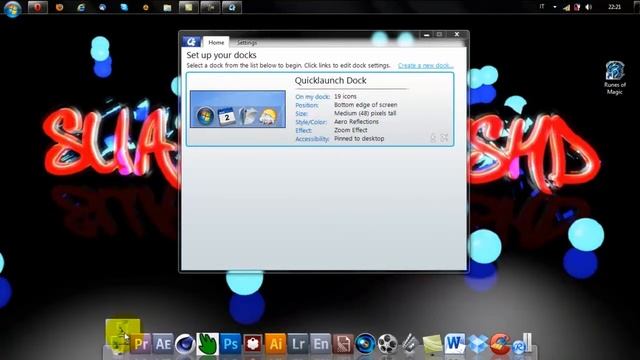
Task: Show hidden system tray icons arrow
Action: click(555, 7)
